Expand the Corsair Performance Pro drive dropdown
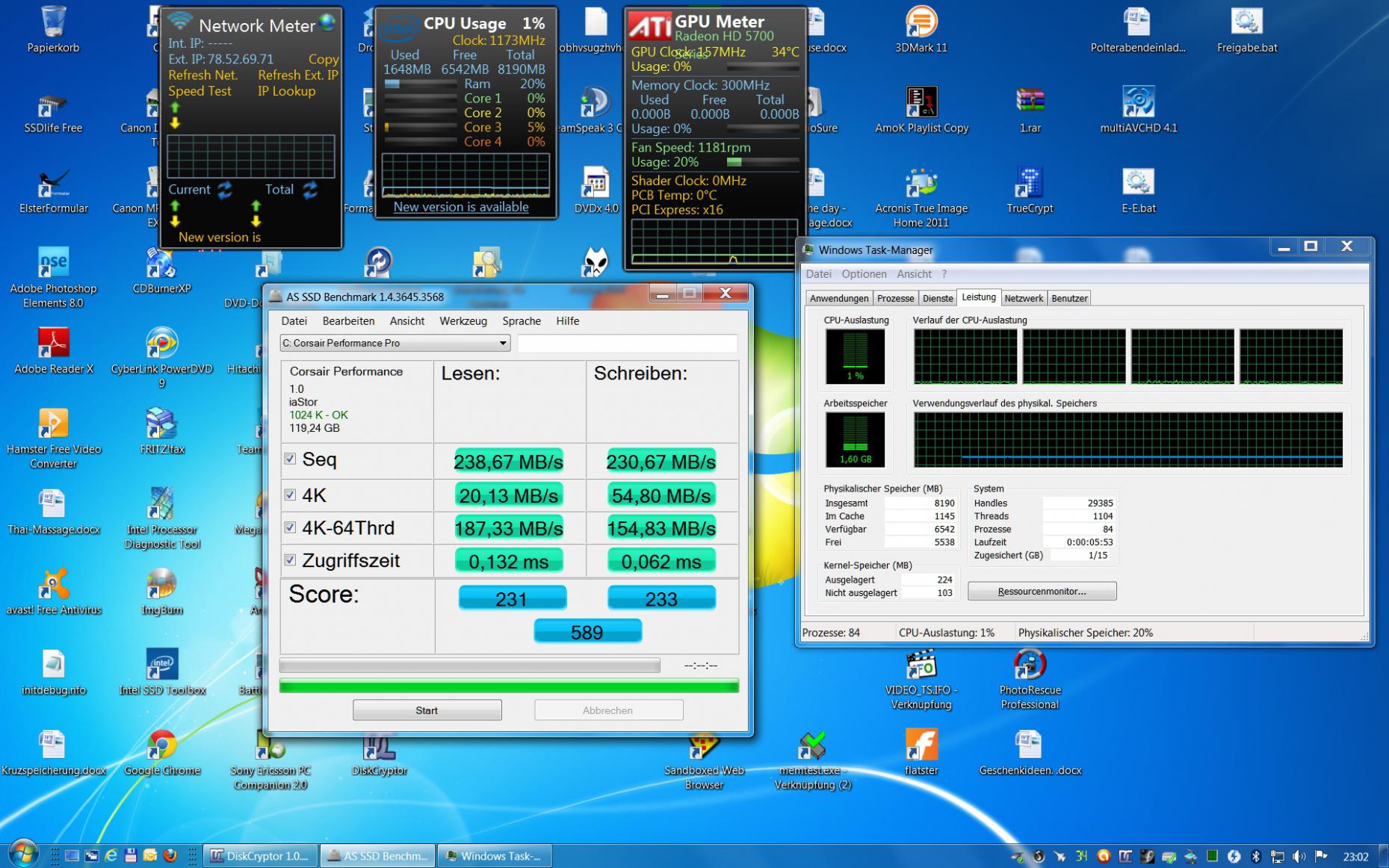Viewport: 1389px width, 868px height. 395,343
